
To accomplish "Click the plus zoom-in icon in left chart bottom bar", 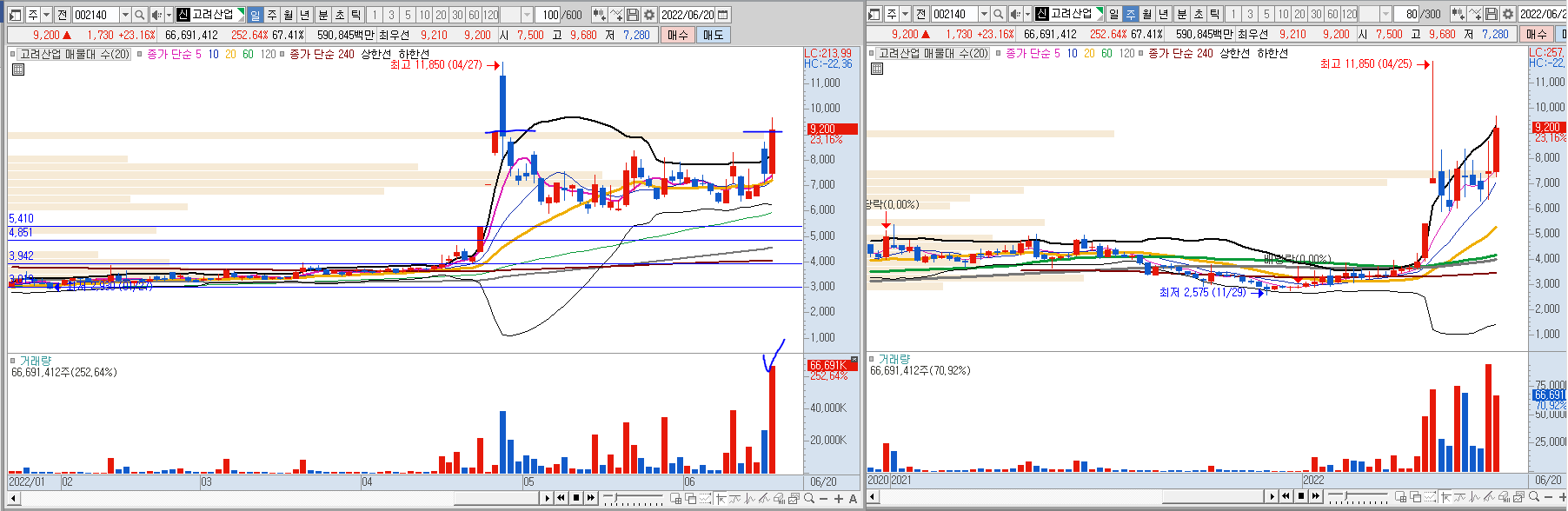I will pyautogui.click(x=838, y=498).
